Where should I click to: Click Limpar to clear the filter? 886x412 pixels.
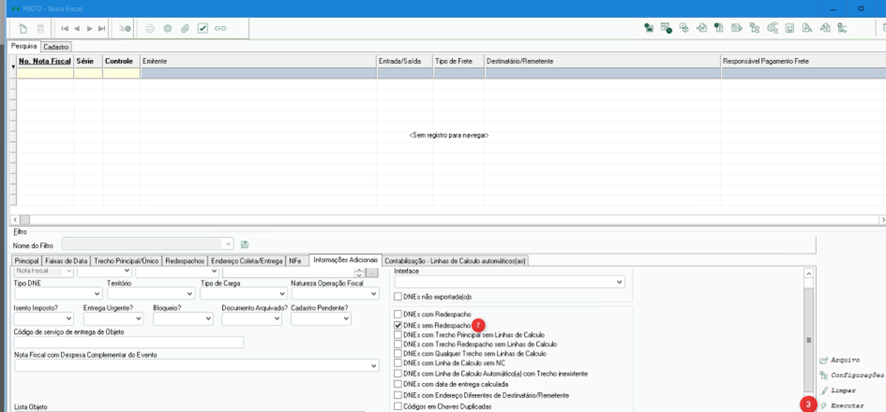(x=838, y=391)
